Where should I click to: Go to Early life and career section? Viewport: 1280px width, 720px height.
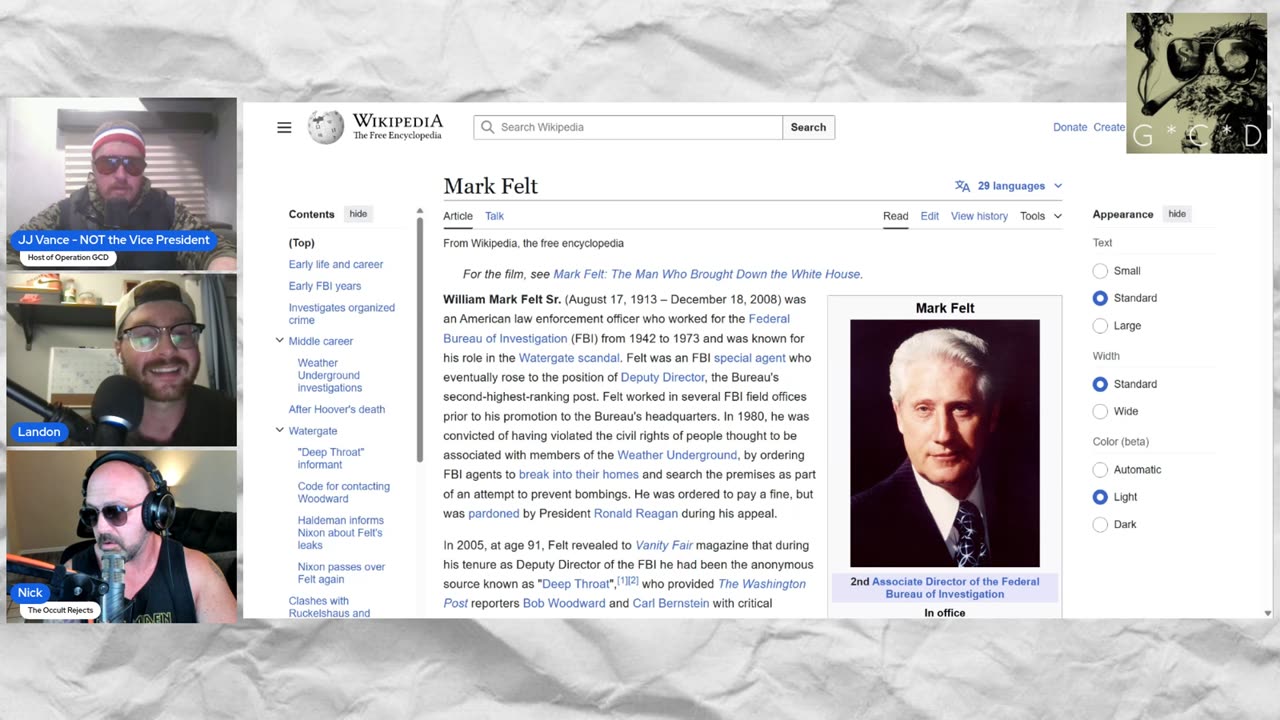(336, 264)
